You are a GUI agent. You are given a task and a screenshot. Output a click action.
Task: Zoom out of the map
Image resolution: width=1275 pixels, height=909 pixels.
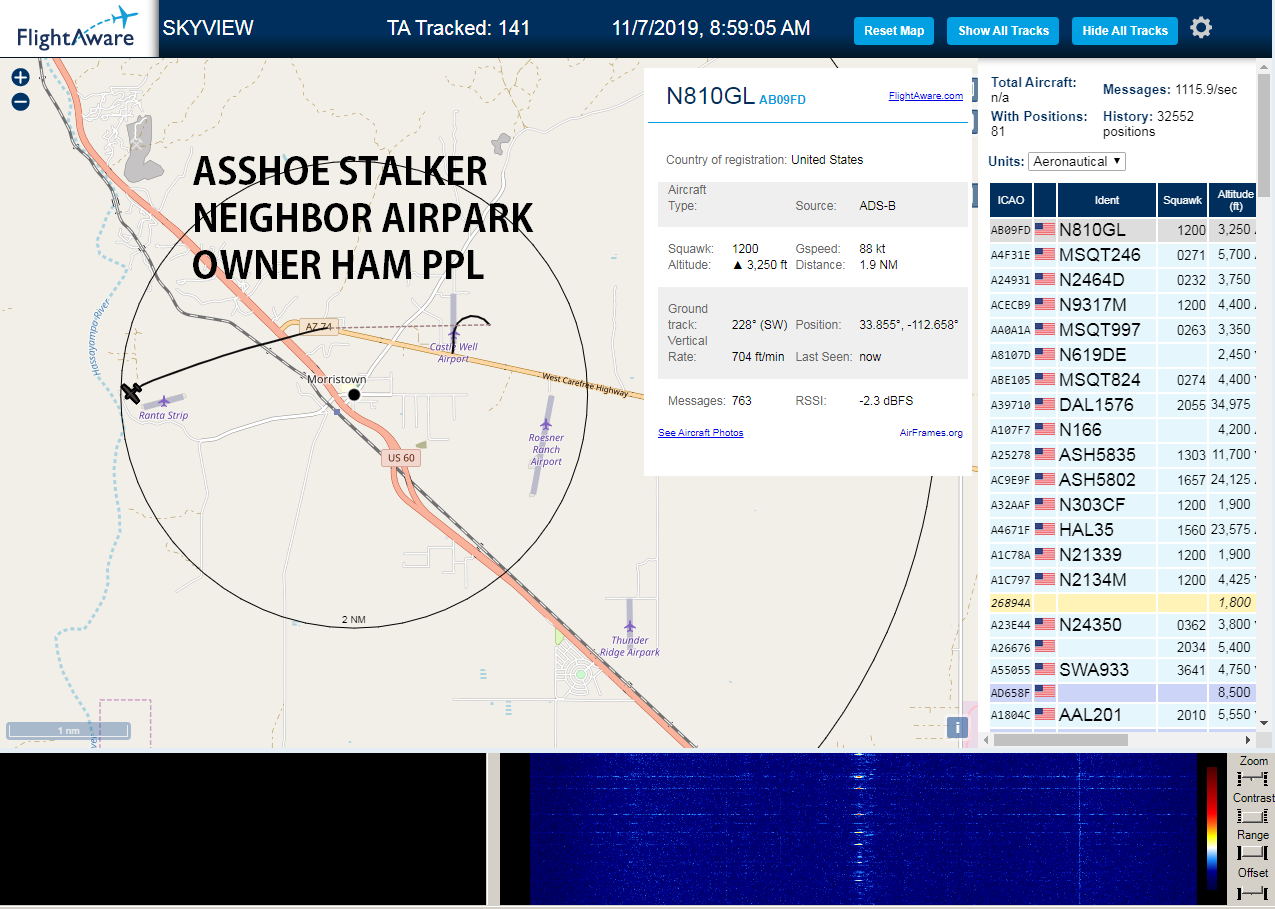[x=20, y=101]
